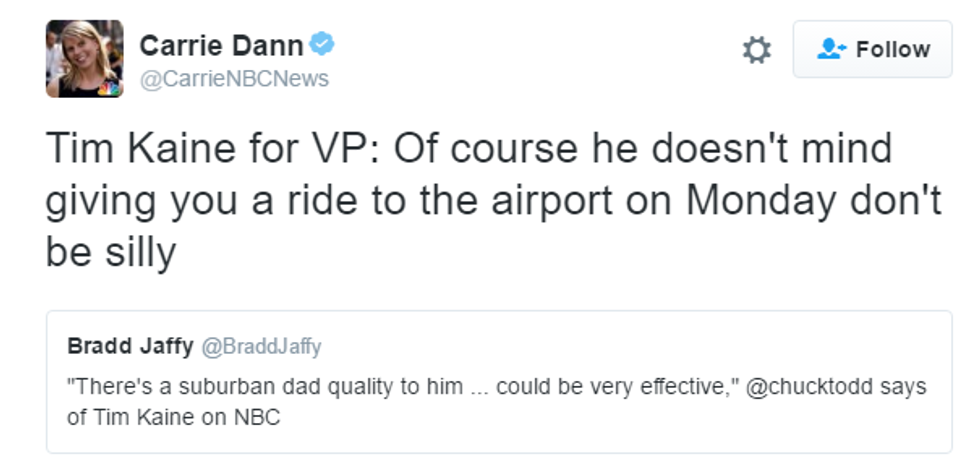
Task: Open Carrie Dann's profile photo
Action: point(84,58)
